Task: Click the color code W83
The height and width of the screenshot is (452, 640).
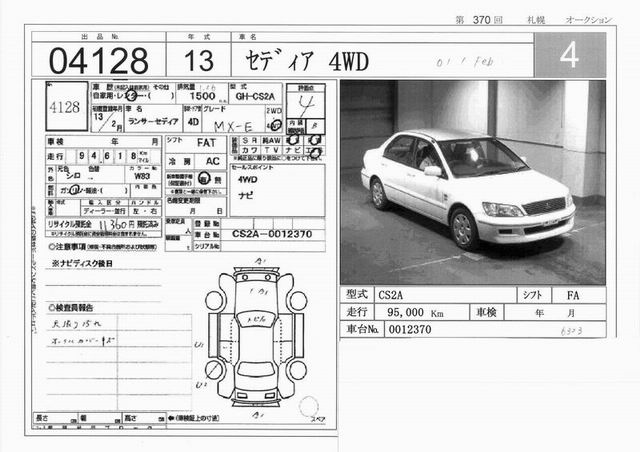Action: click(x=142, y=176)
